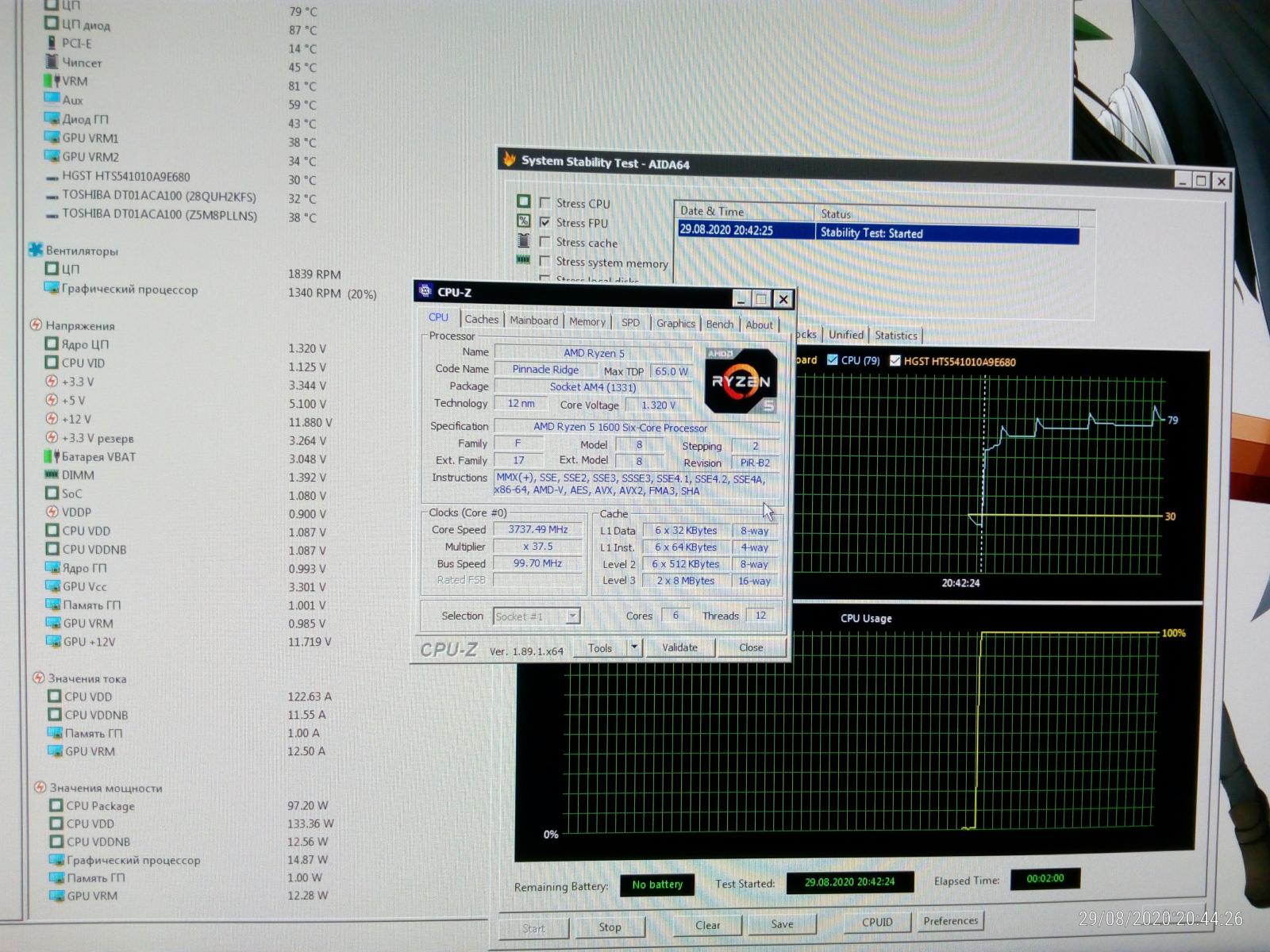The width and height of the screenshot is (1270, 952).
Task: Click the AMD Ryzen 5 logo in CPU-Z
Action: coord(740,380)
